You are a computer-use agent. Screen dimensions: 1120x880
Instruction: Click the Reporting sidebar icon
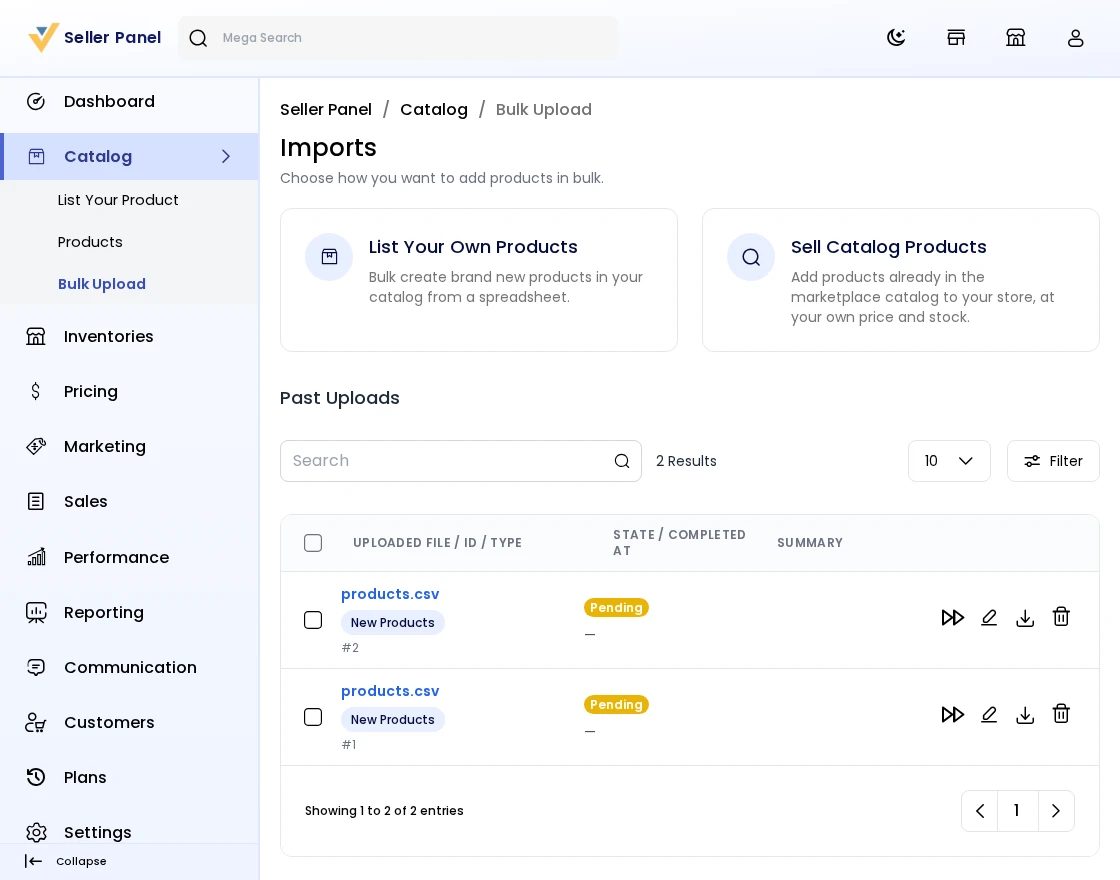[36, 612]
